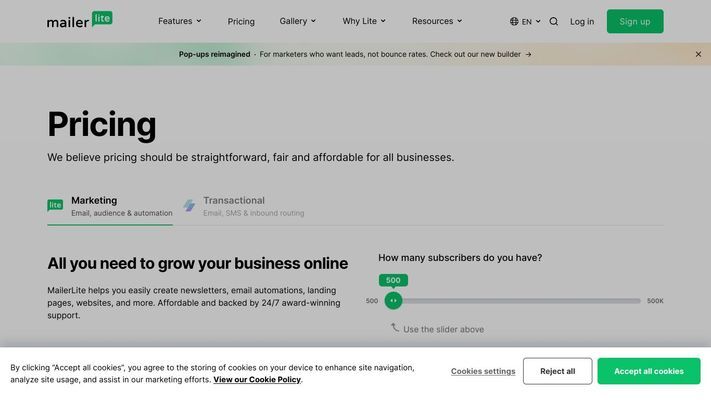The height and width of the screenshot is (400, 711).
Task: Switch to the Transactional pricing tab
Action: [243, 206]
